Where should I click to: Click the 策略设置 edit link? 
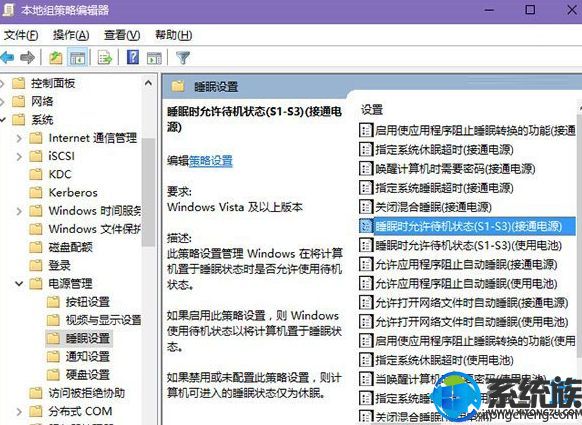click(x=211, y=161)
